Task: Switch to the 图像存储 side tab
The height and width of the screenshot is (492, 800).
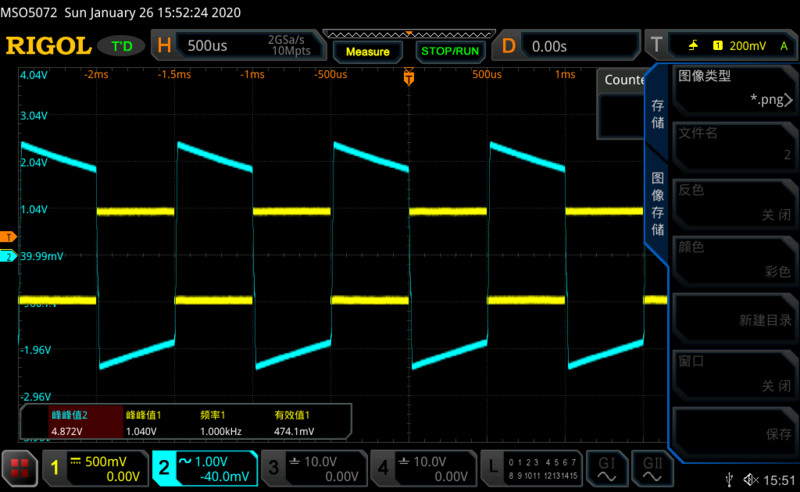Action: 657,203
